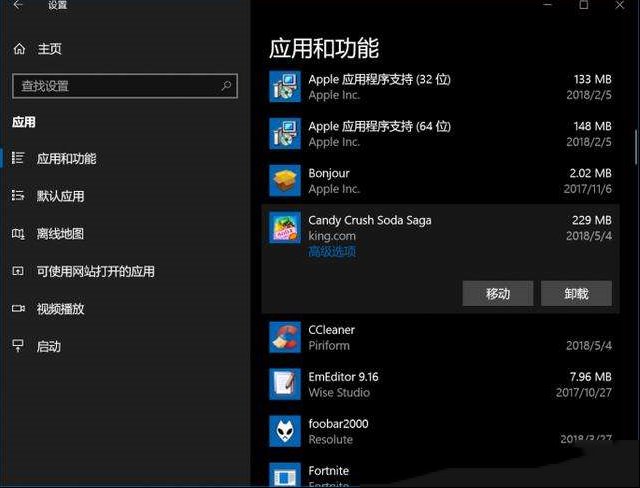Click the king.com publisher text

(x=332, y=236)
